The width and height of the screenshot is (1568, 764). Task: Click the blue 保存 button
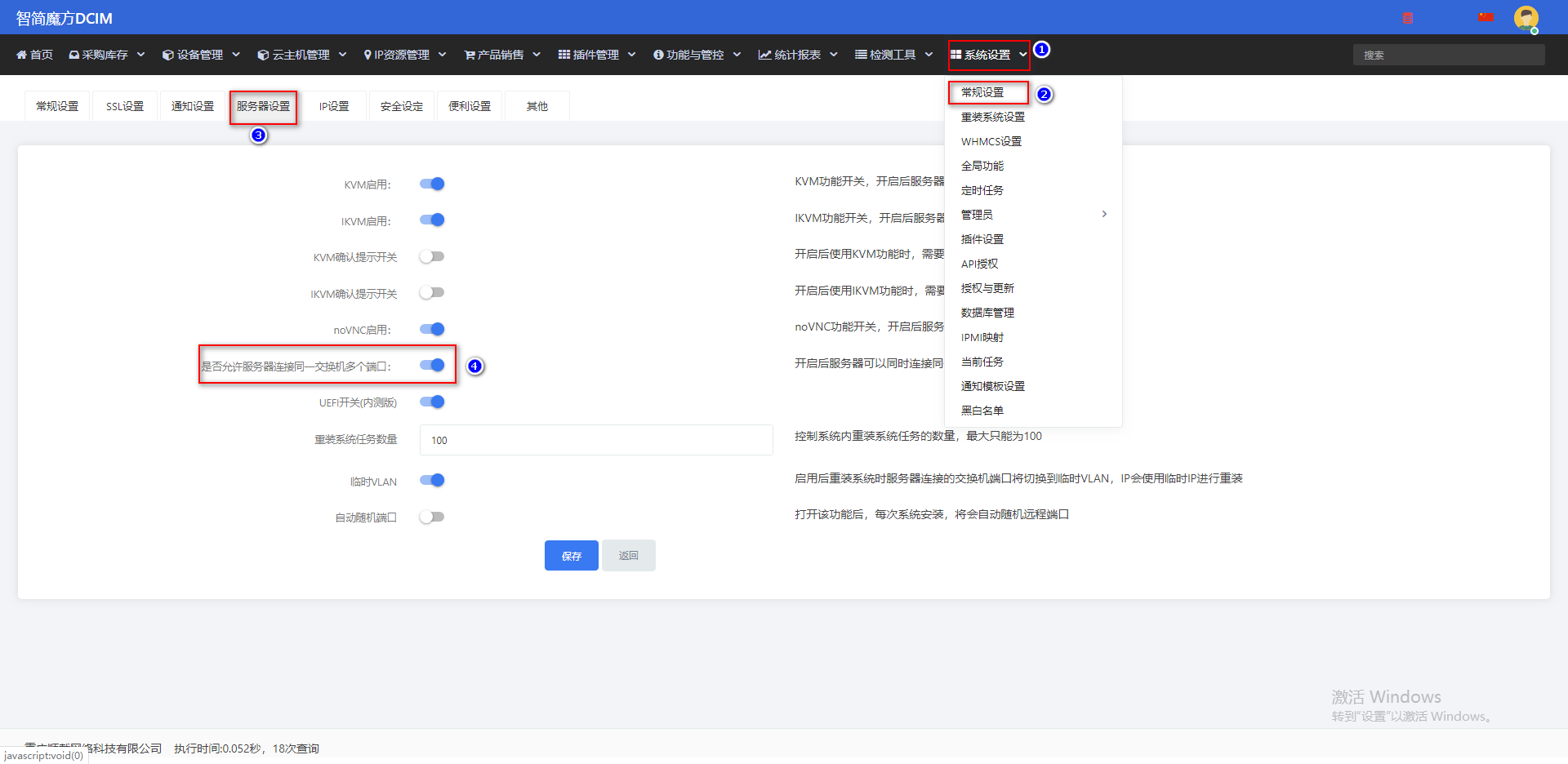572,556
